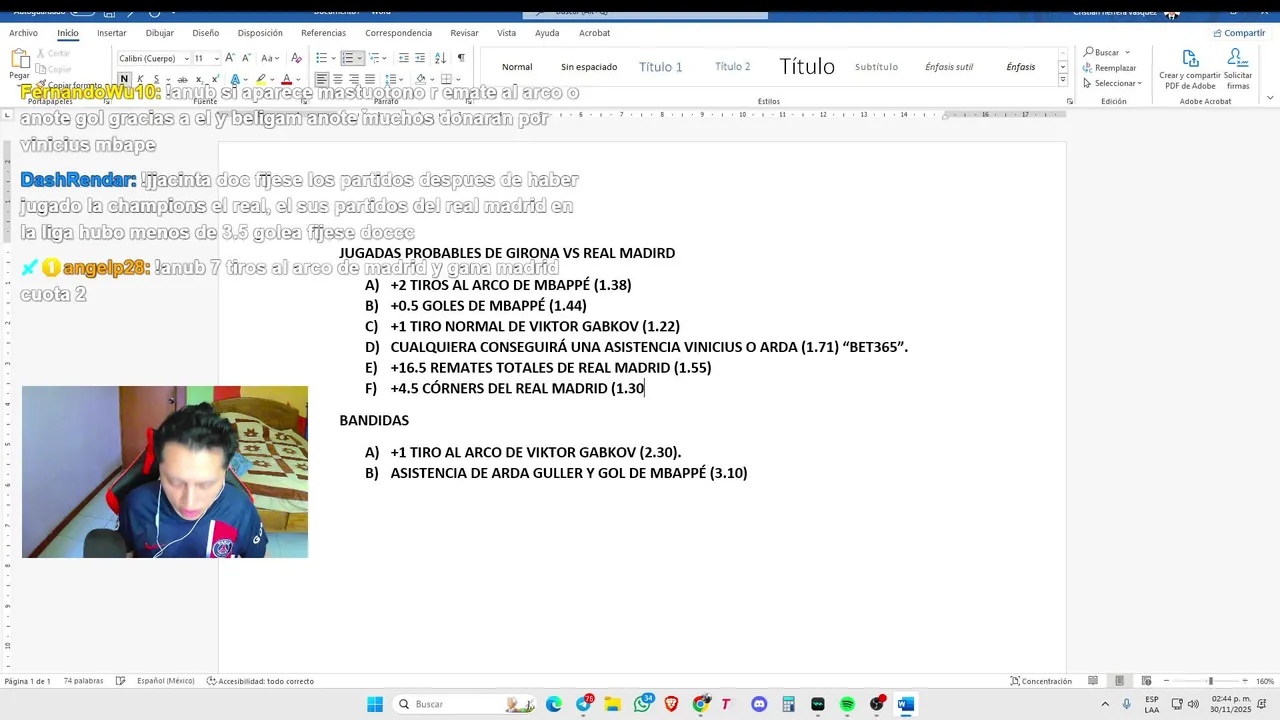Open the Seleccionar dropdown

[1112, 83]
